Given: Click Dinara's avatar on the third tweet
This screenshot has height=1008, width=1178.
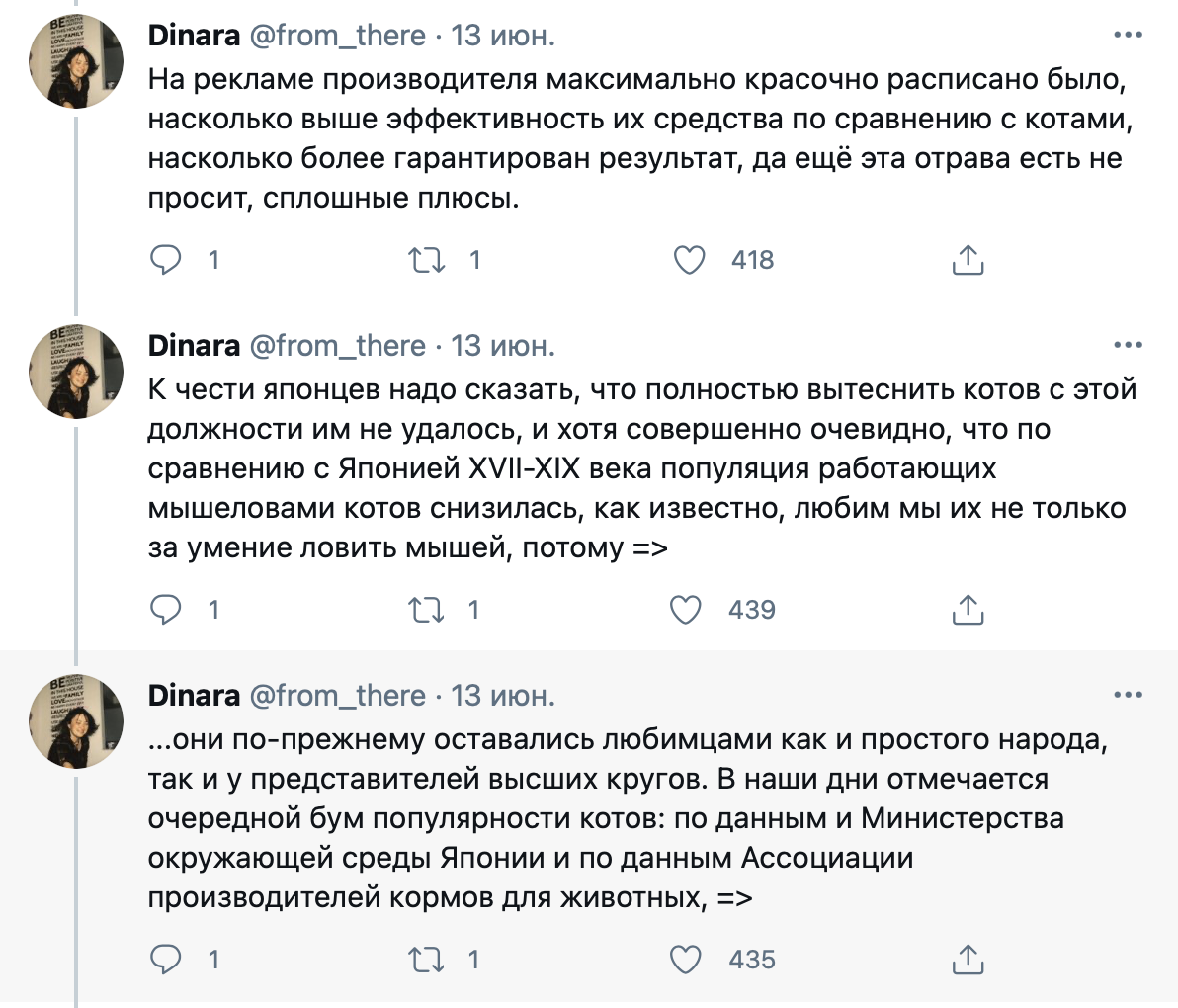Looking at the screenshot, I should (x=76, y=721).
